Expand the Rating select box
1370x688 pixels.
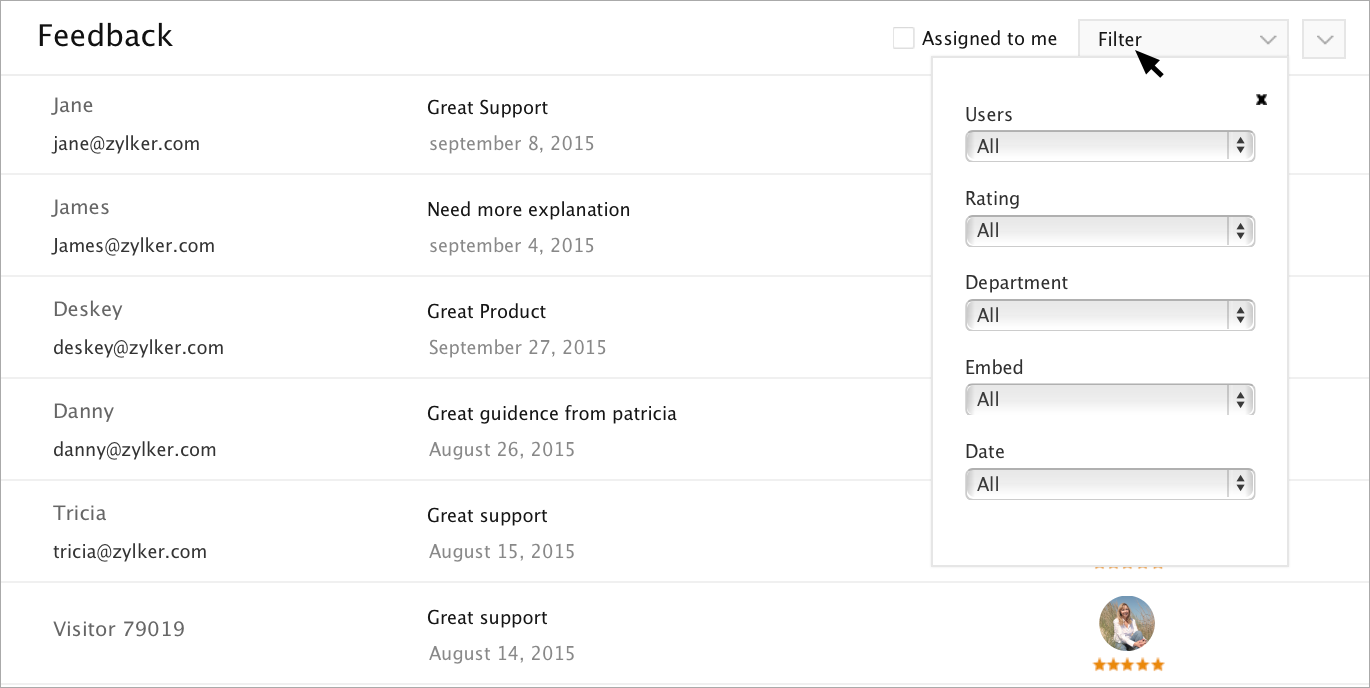point(1109,231)
